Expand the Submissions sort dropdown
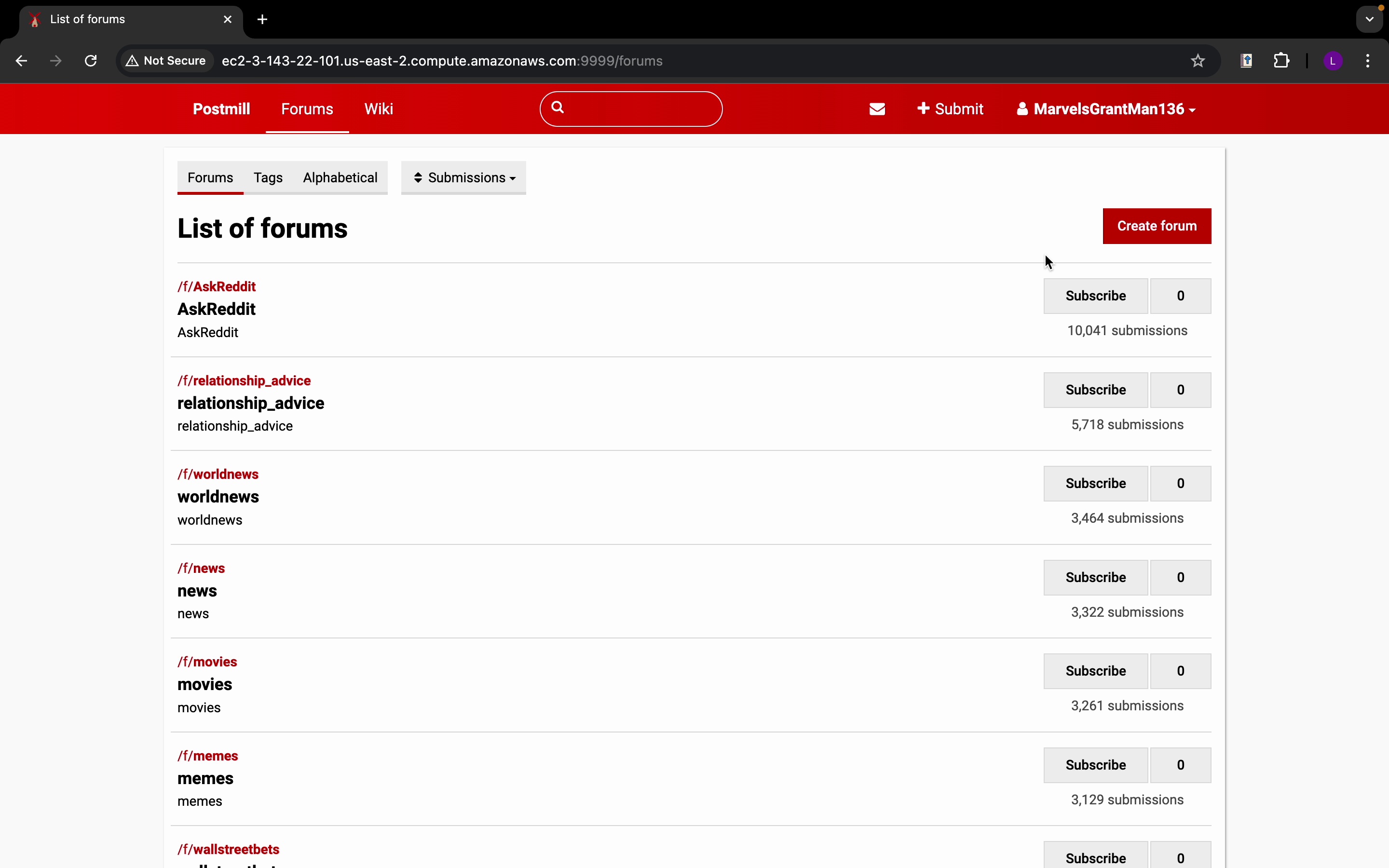This screenshot has width=1389, height=868. (464, 178)
